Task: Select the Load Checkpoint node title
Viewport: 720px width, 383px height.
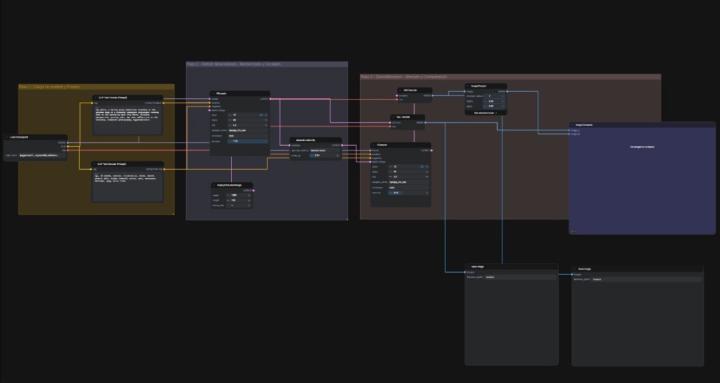Action: tap(20, 137)
